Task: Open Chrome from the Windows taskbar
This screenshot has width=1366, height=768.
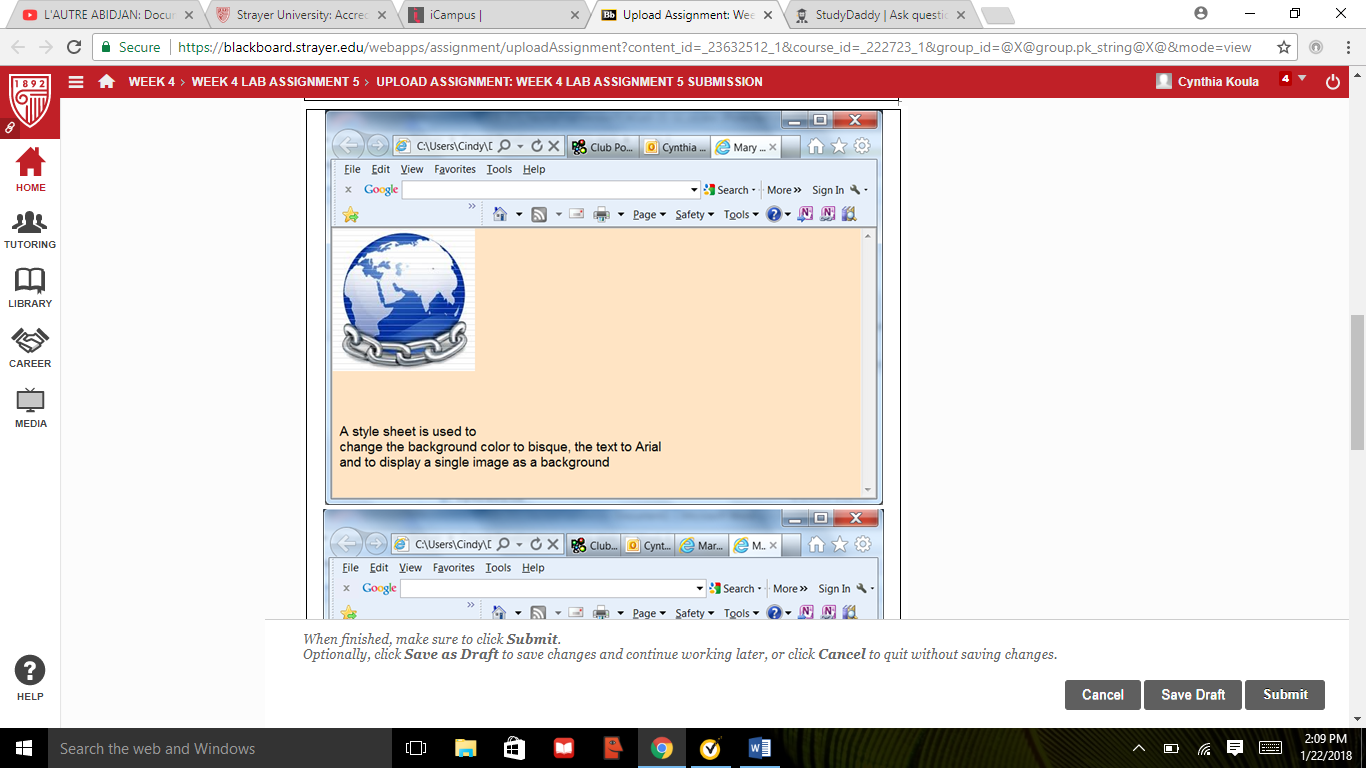Action: coord(660,747)
